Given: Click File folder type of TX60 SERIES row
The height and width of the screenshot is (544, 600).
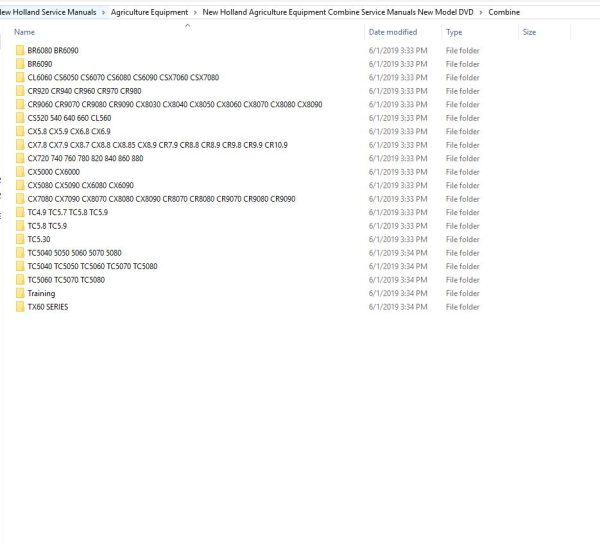Looking at the screenshot, I should click(463, 307).
